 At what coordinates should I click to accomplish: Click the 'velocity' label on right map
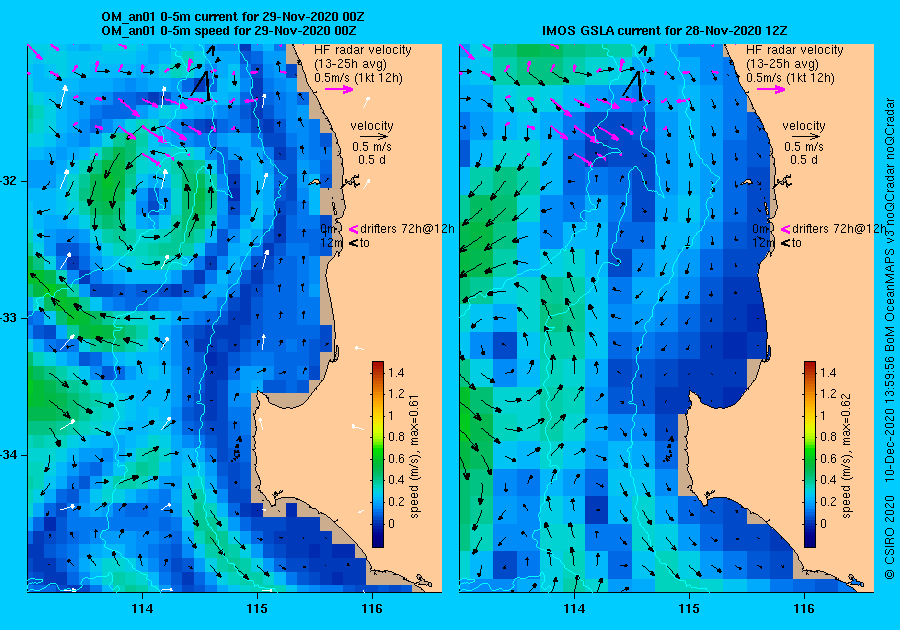pos(804,126)
